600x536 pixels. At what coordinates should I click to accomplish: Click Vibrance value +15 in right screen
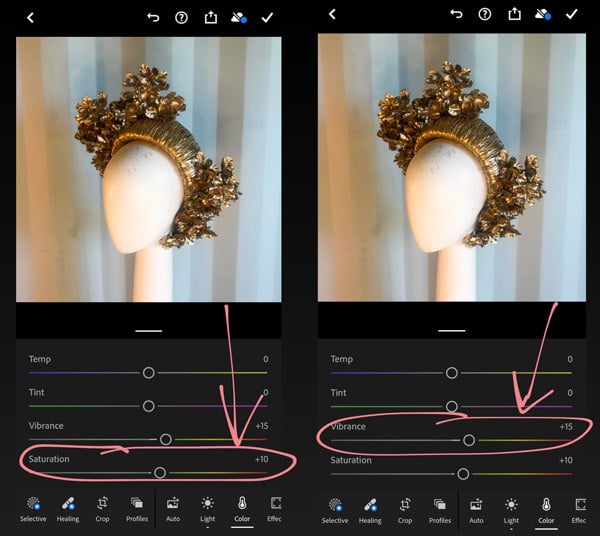[566, 427]
